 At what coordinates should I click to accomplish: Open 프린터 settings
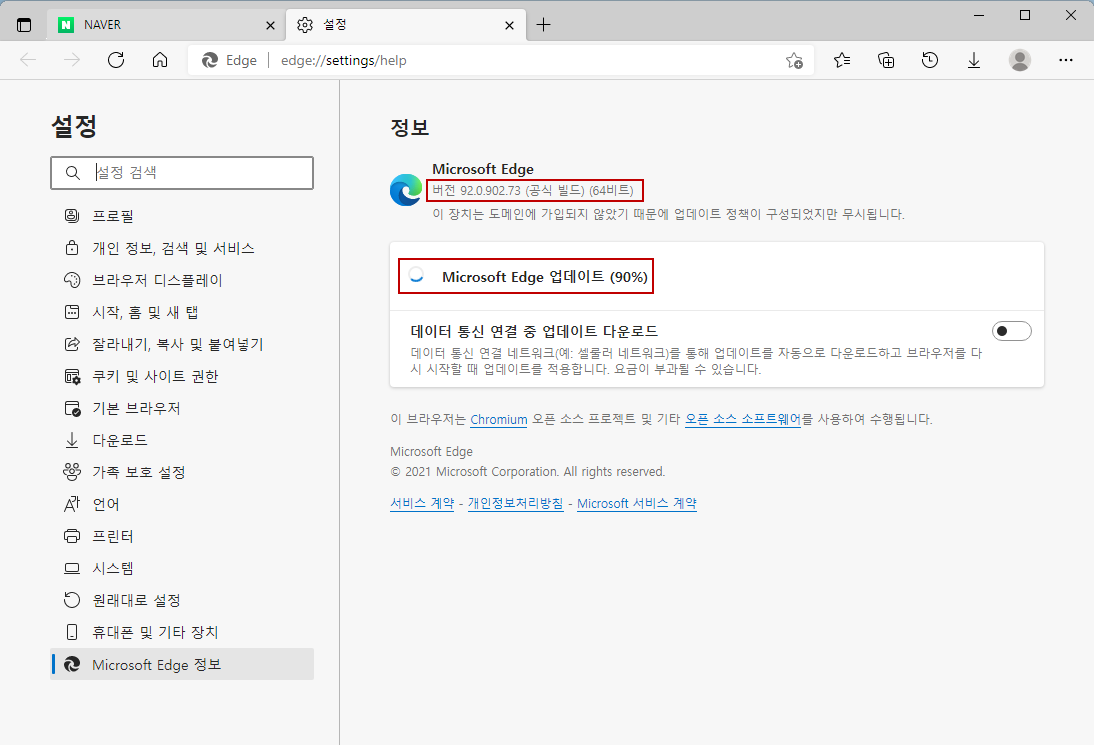[x=182, y=536]
